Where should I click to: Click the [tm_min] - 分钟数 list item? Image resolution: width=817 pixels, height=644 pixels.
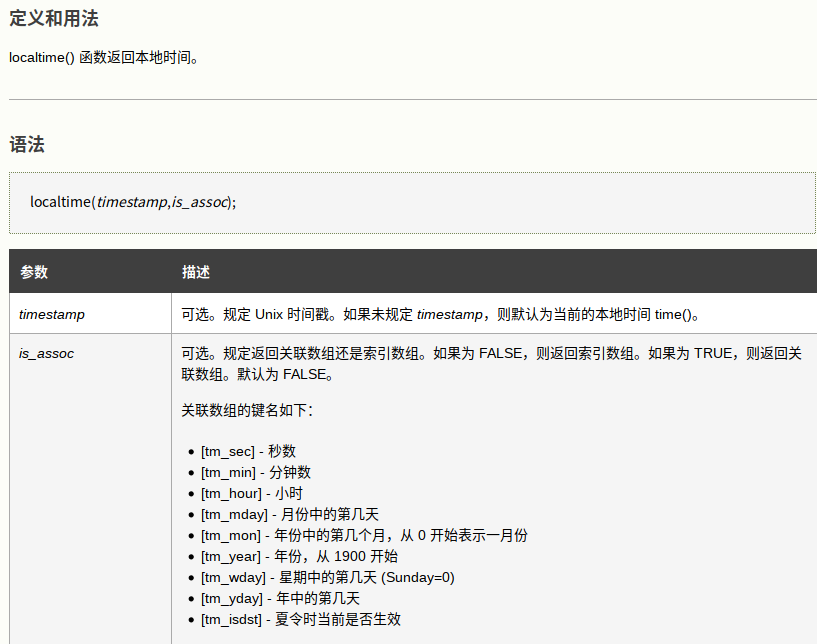255,472
